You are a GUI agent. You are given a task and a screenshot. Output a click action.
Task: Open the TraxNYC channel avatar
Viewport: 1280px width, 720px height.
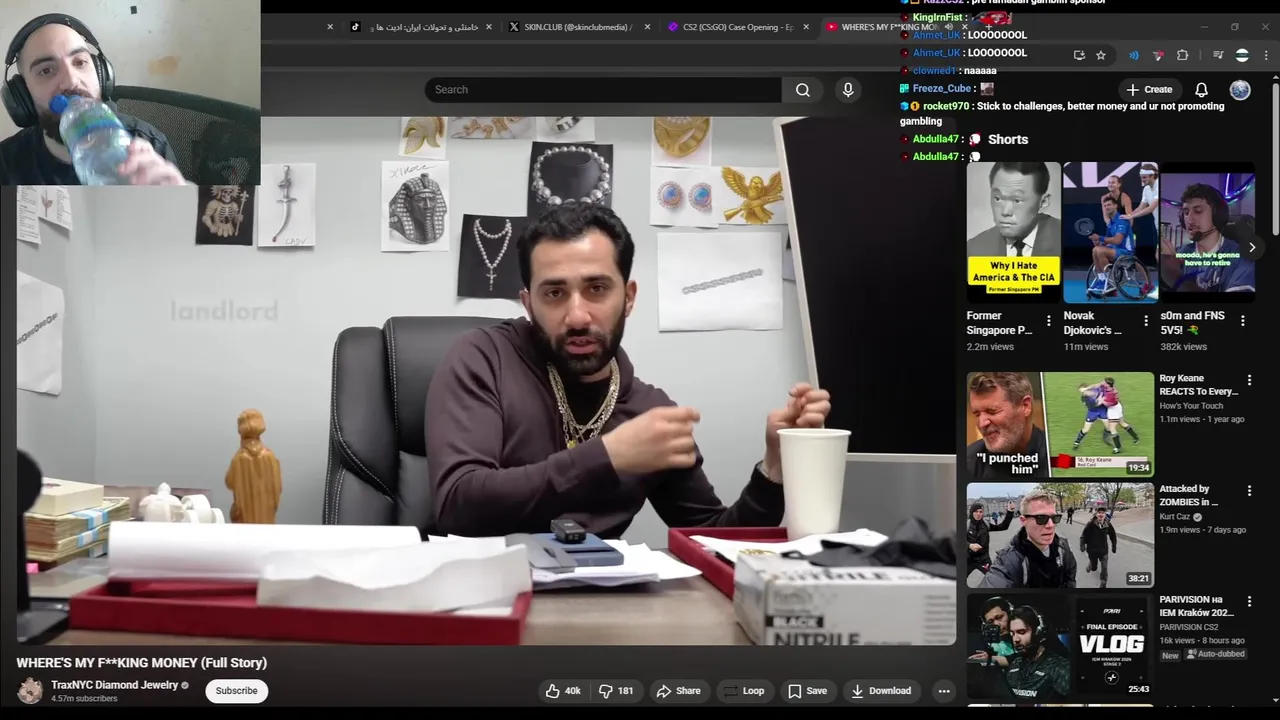pos(31,691)
